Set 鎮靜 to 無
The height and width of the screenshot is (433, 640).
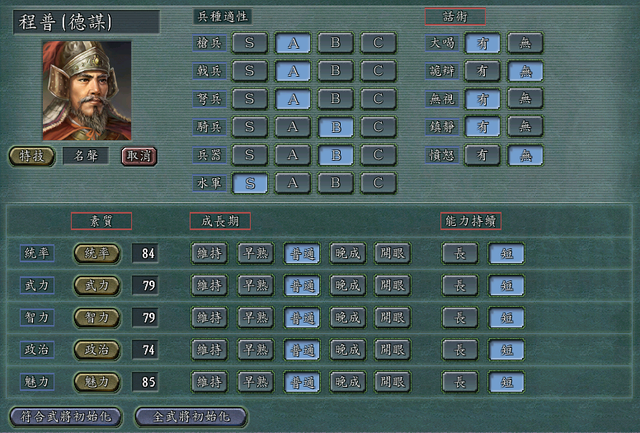click(525, 127)
